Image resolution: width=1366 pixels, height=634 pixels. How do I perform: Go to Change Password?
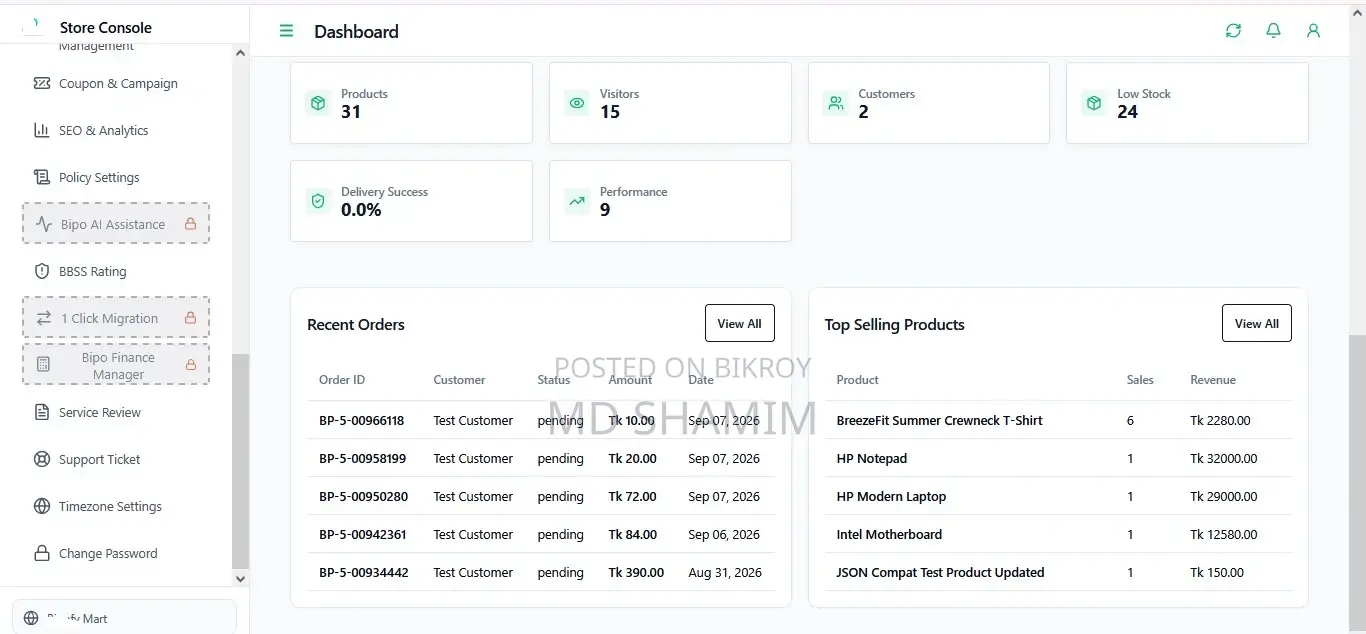(116, 554)
